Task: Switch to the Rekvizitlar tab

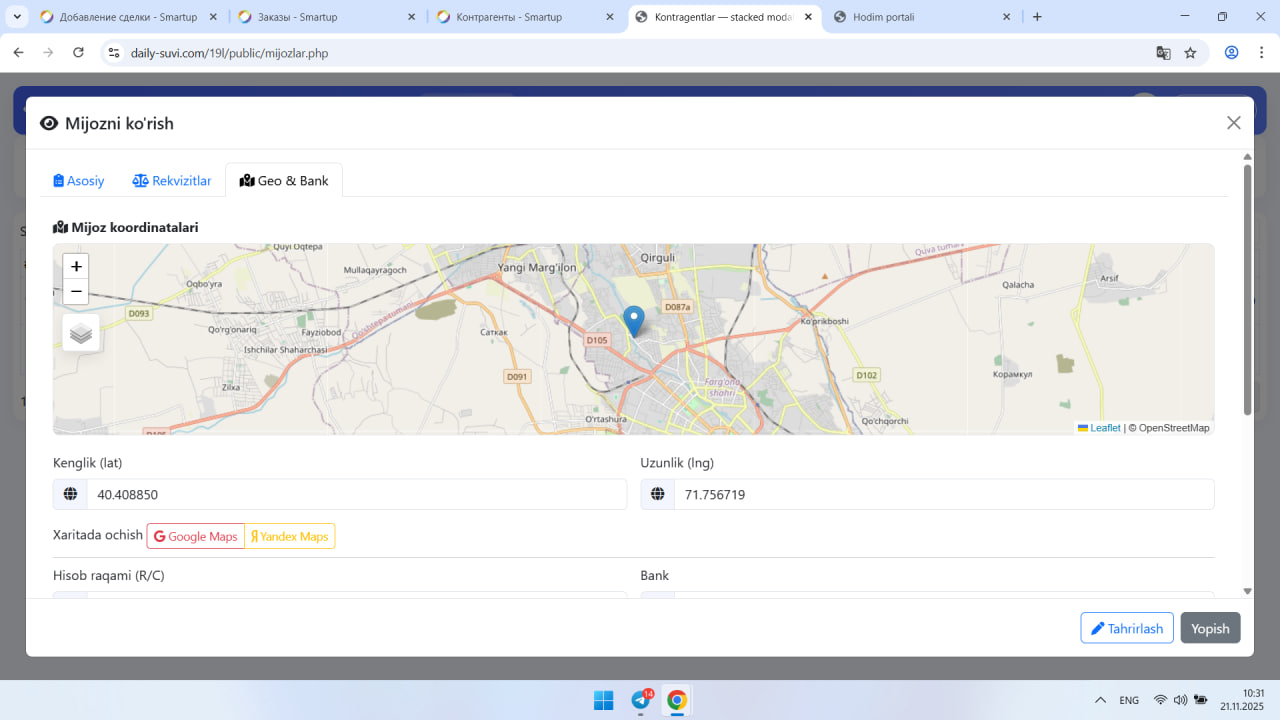Action: pos(172,181)
